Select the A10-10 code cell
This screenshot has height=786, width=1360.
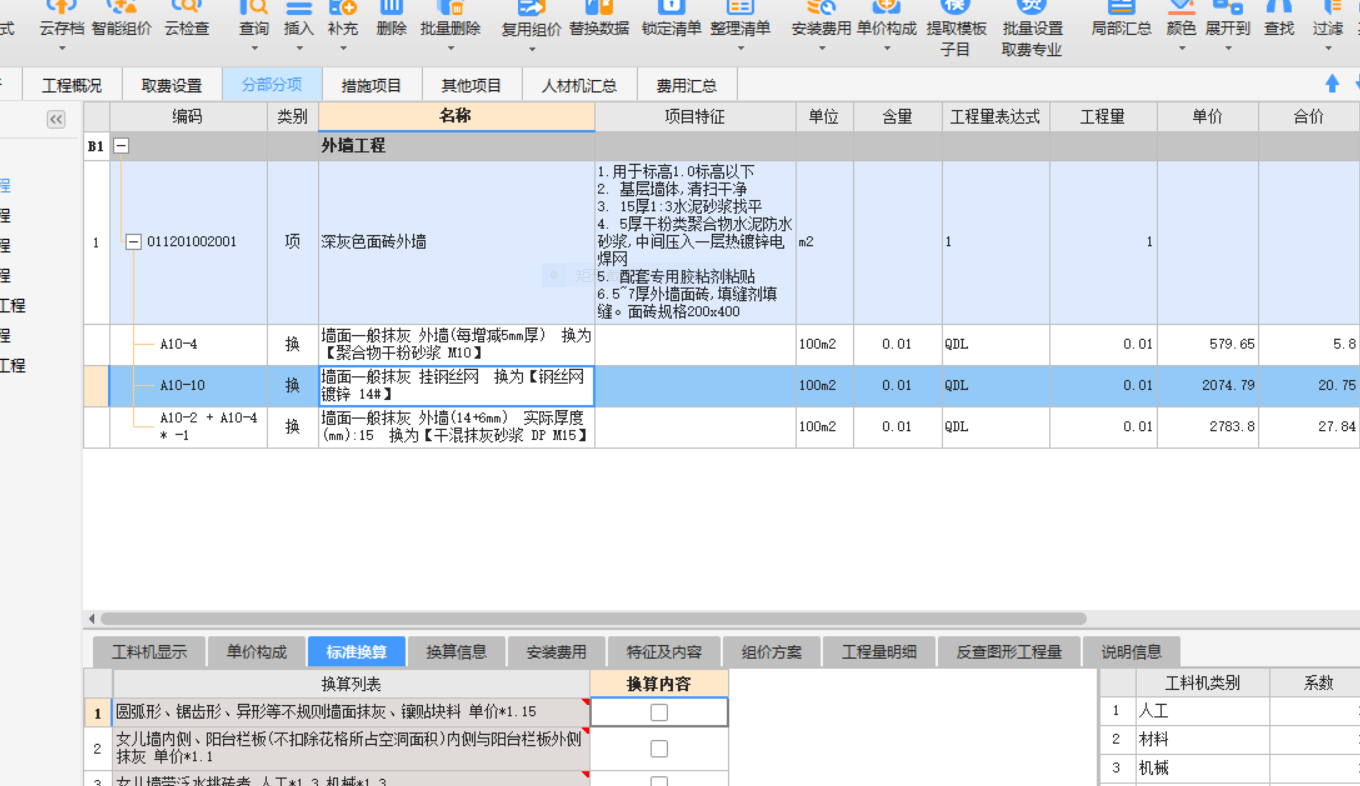click(x=188, y=386)
